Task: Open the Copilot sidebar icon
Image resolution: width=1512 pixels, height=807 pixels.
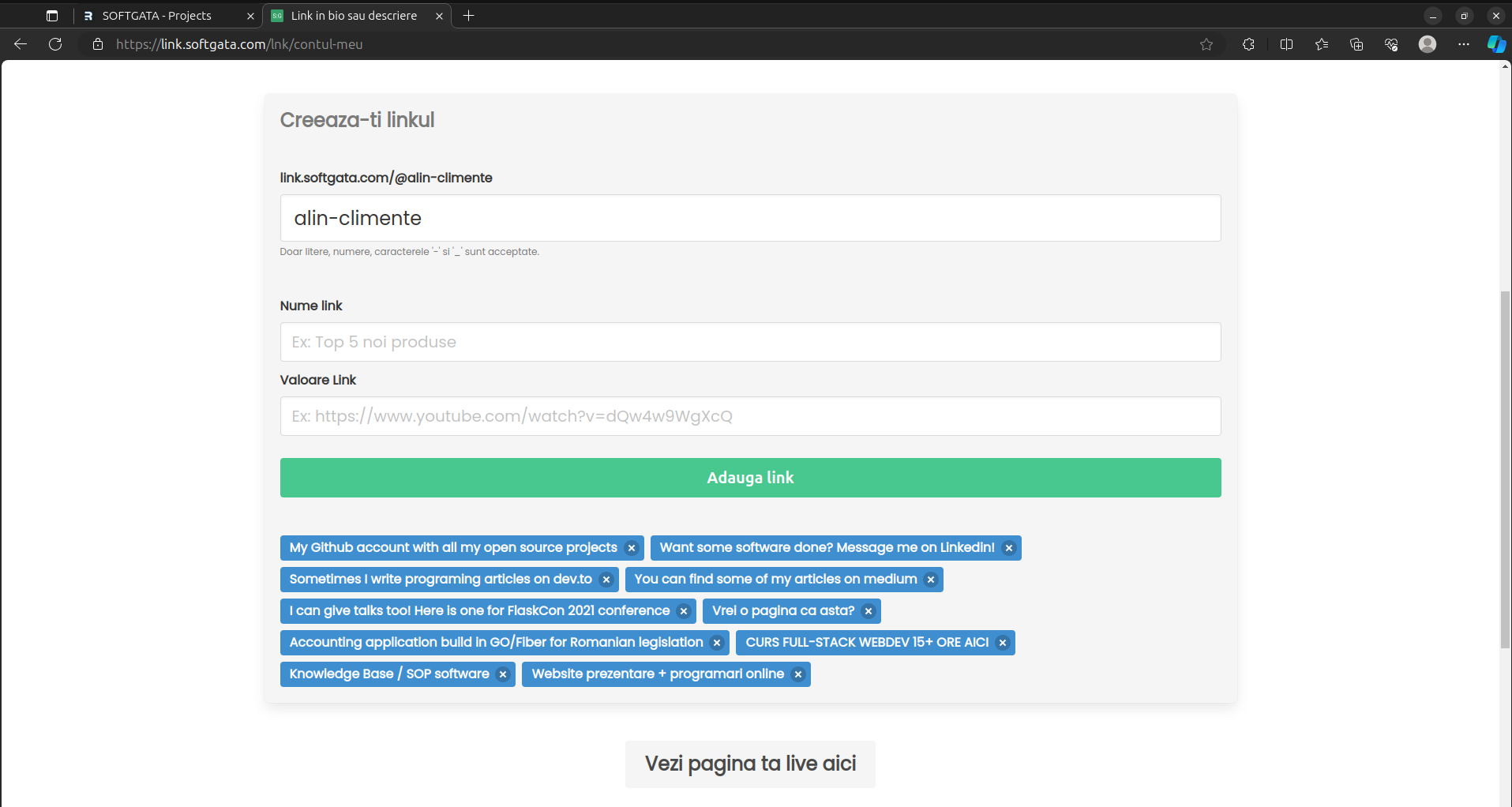Action: click(x=1495, y=44)
